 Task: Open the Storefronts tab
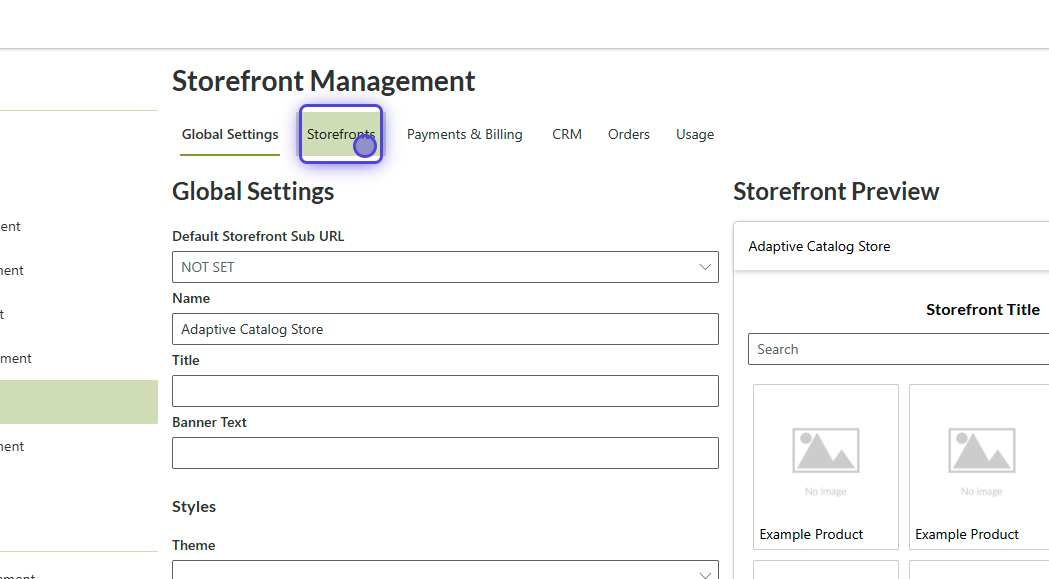pos(341,134)
